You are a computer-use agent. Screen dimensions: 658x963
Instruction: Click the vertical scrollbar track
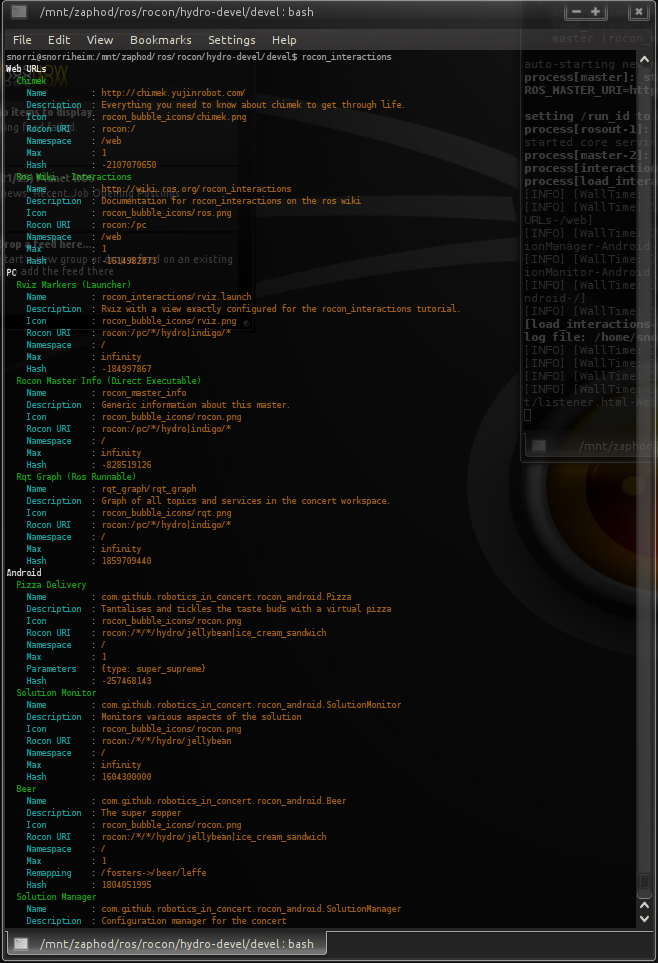click(x=648, y=480)
